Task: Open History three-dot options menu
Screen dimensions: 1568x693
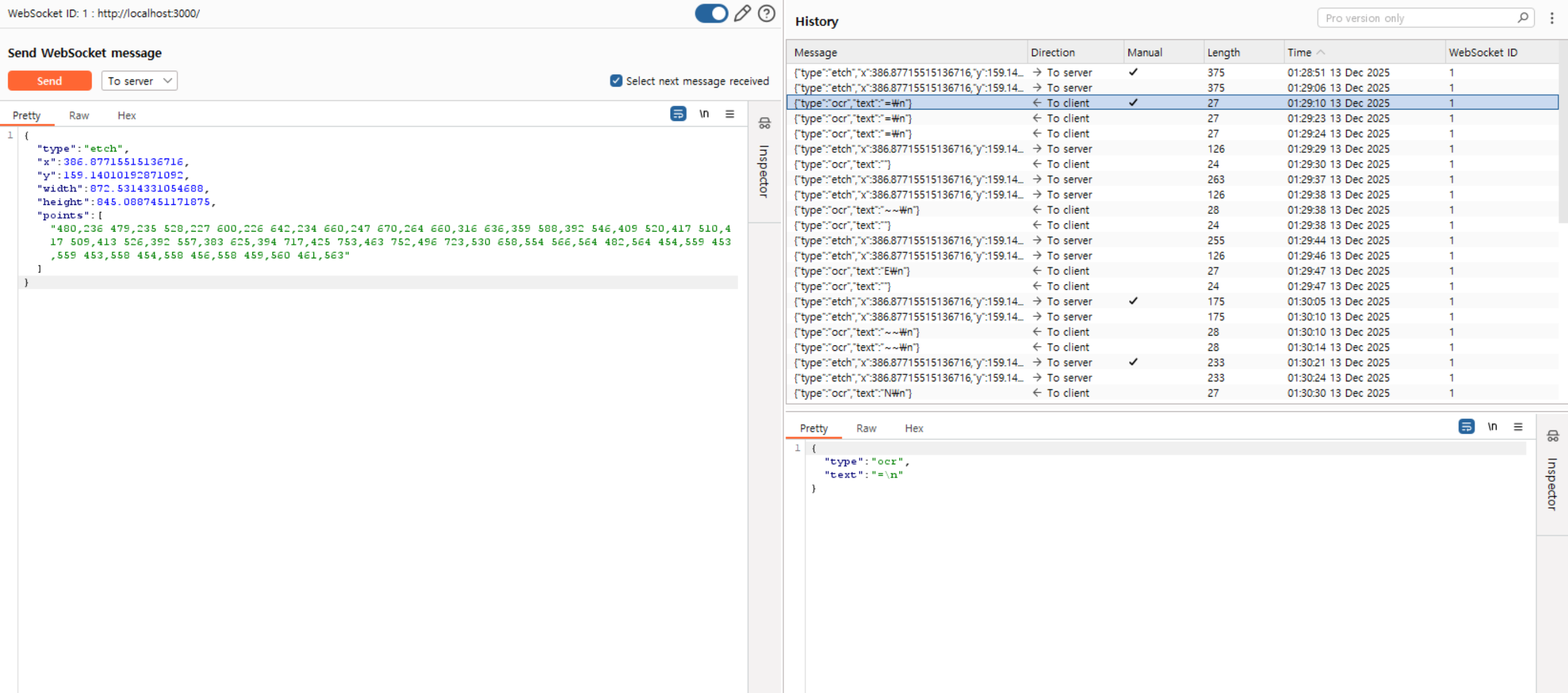Action: (1551, 19)
